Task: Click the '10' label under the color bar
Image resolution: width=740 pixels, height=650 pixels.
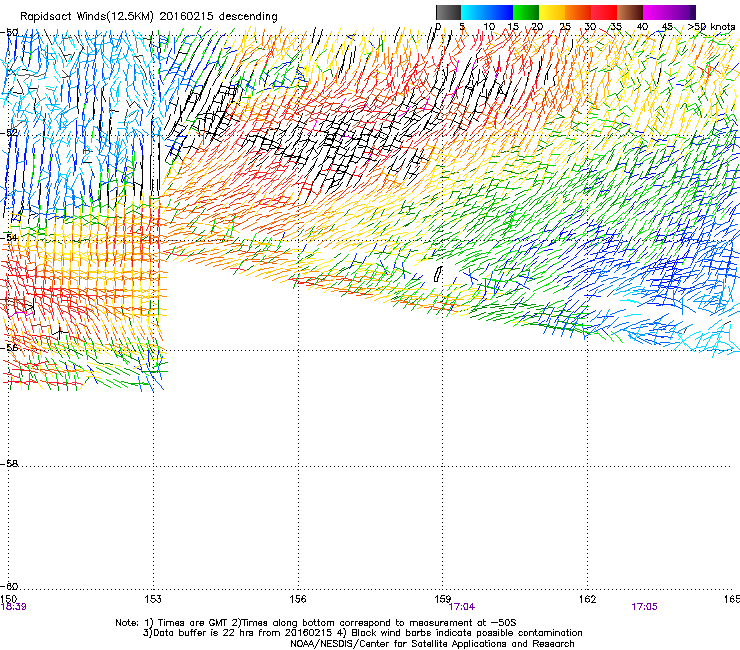Action: (489, 27)
